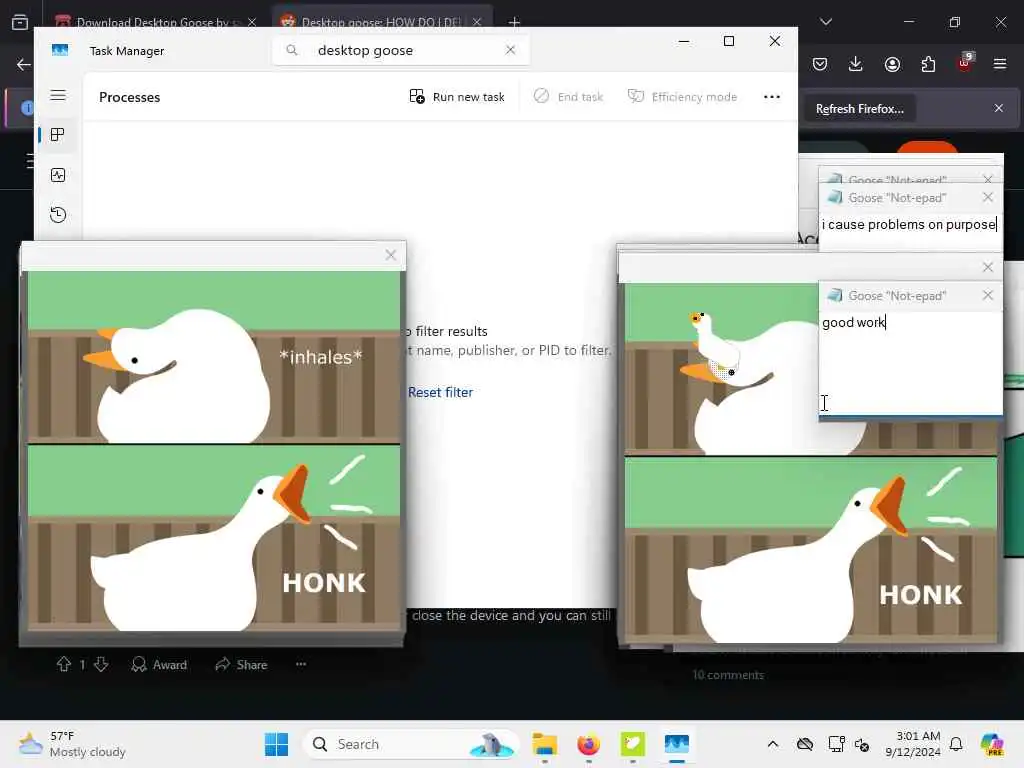
Task: Close the 'i cause problems on purpose' Not-epad
Action: click(x=987, y=197)
